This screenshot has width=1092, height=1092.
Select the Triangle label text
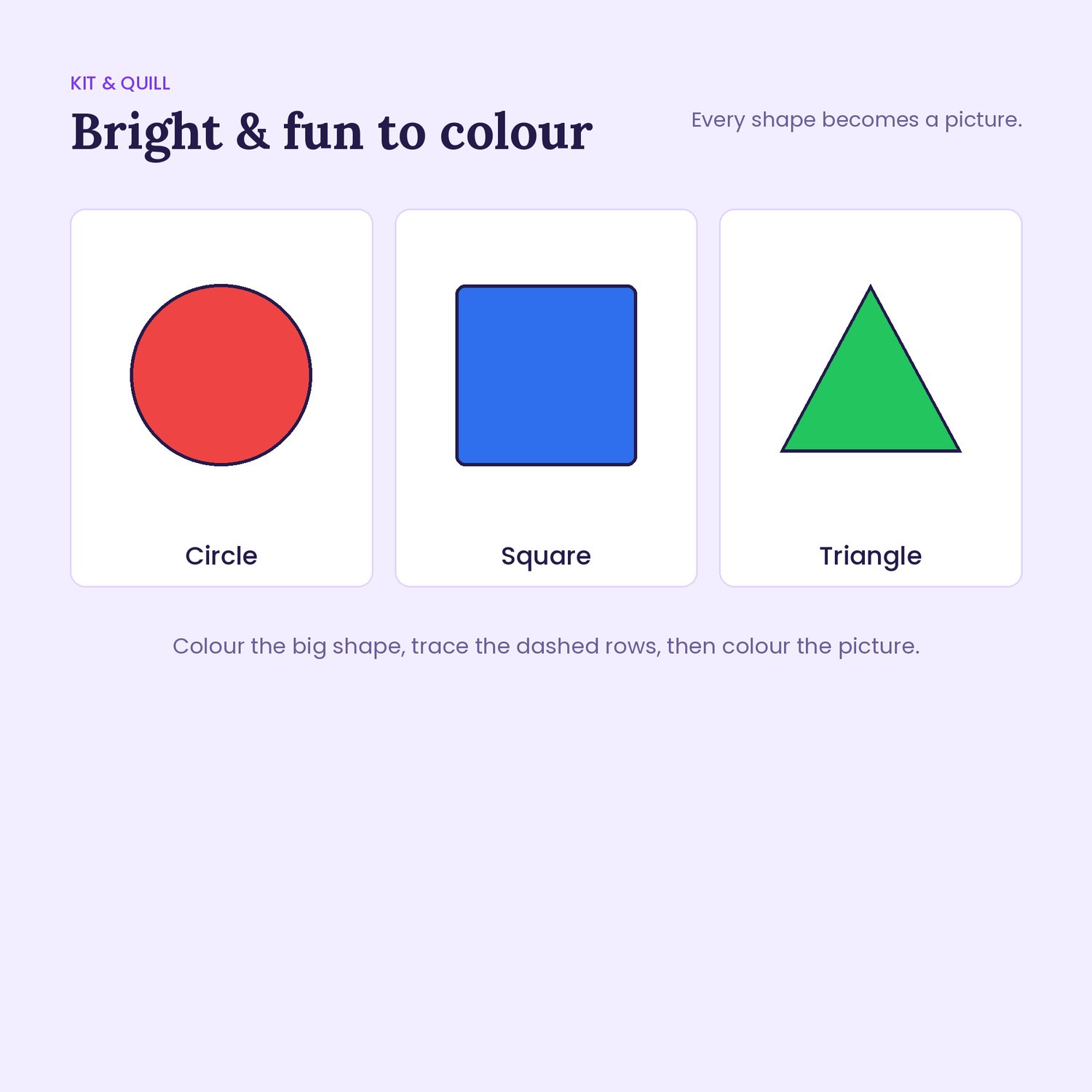pos(871,557)
